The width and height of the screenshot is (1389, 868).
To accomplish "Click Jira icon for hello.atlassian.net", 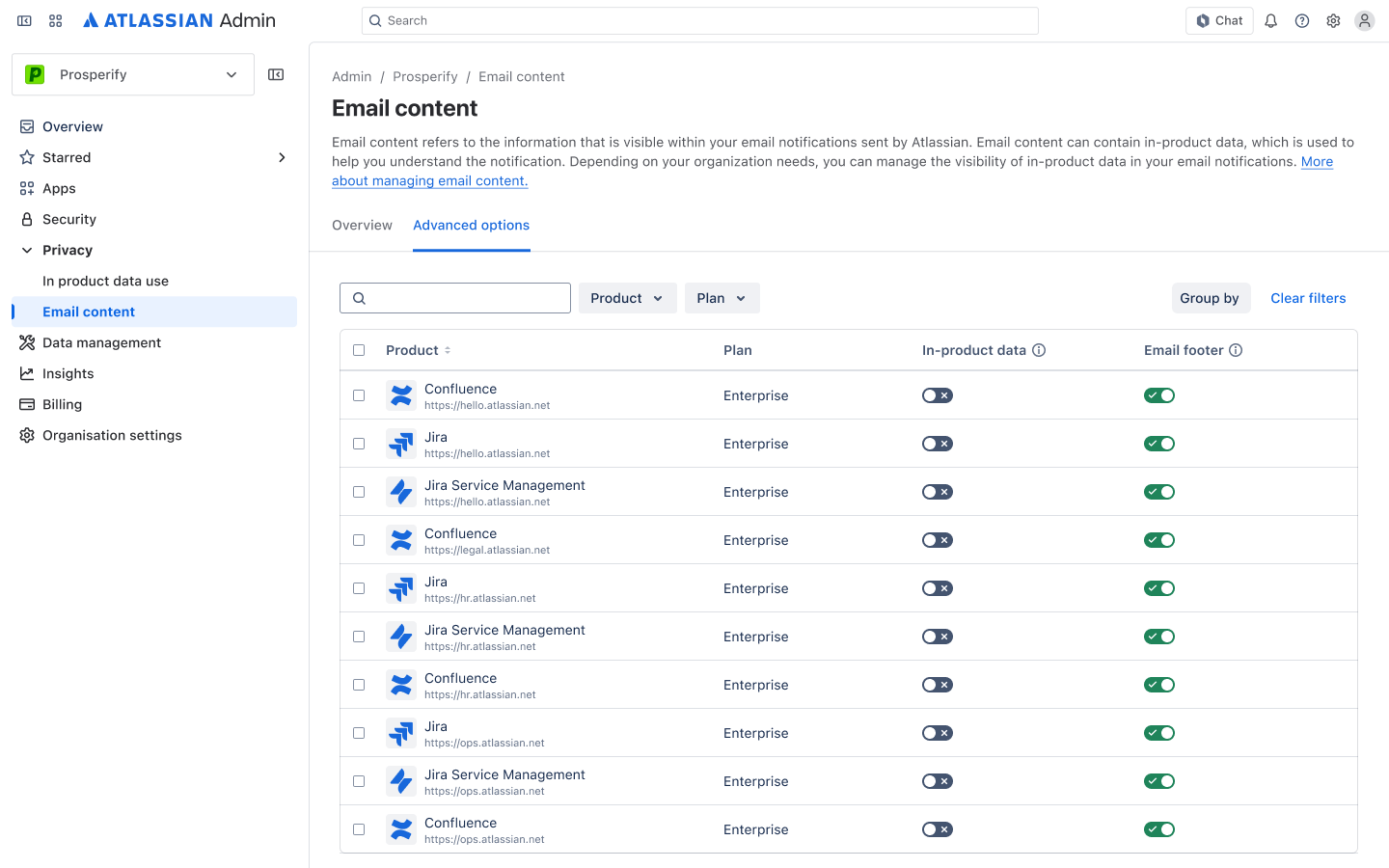I will click(x=401, y=444).
